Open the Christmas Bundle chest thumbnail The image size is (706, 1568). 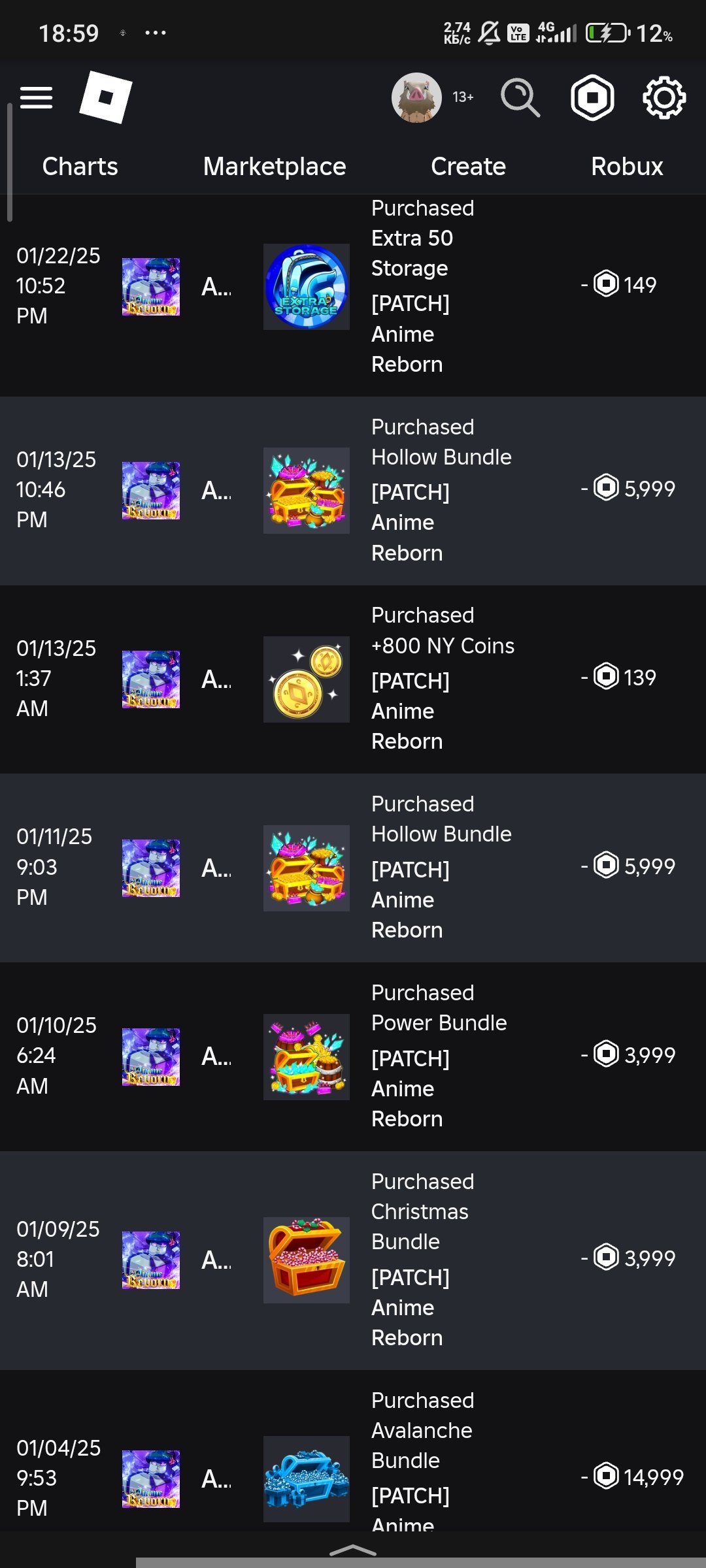[307, 1260]
